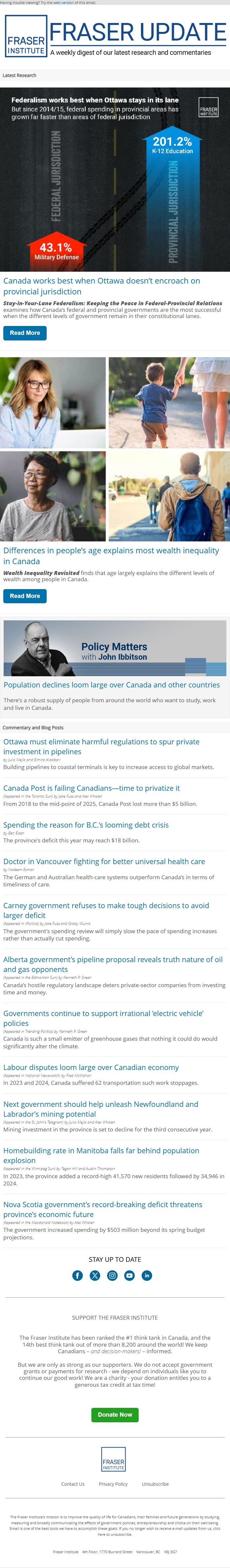Open the B.C. looming debt crisis article
Viewport: 230px width, 1568px height.
click(x=86, y=825)
